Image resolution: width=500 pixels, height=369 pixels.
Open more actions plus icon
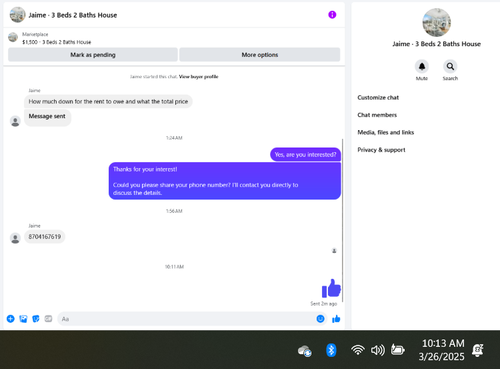coord(11,319)
